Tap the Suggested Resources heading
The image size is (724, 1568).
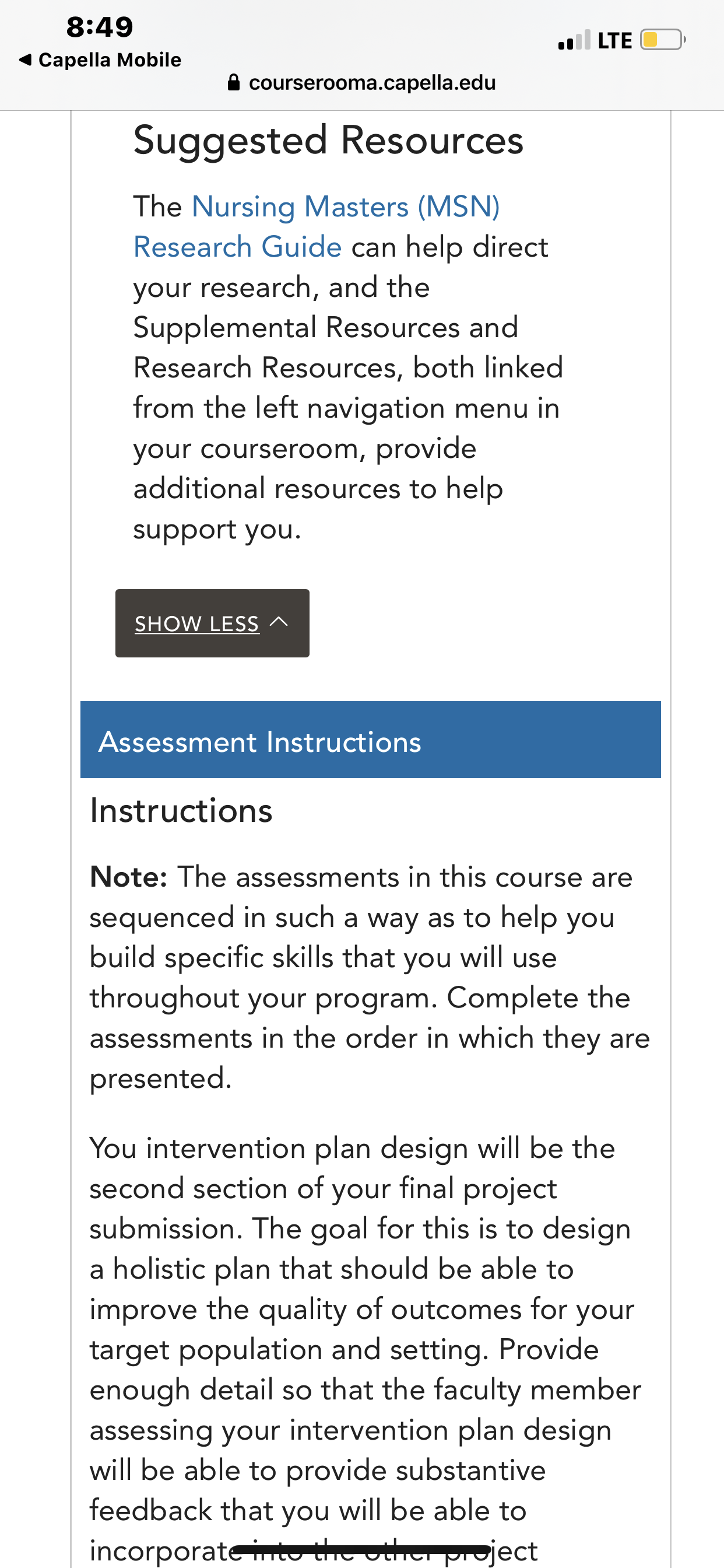pyautogui.click(x=329, y=141)
